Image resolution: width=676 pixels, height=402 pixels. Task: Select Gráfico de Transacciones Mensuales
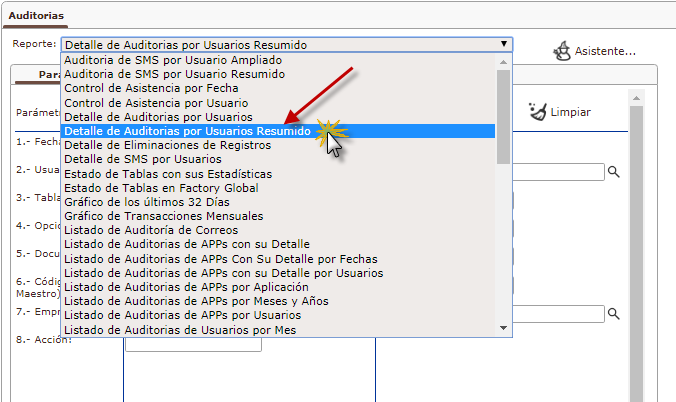coord(164,216)
